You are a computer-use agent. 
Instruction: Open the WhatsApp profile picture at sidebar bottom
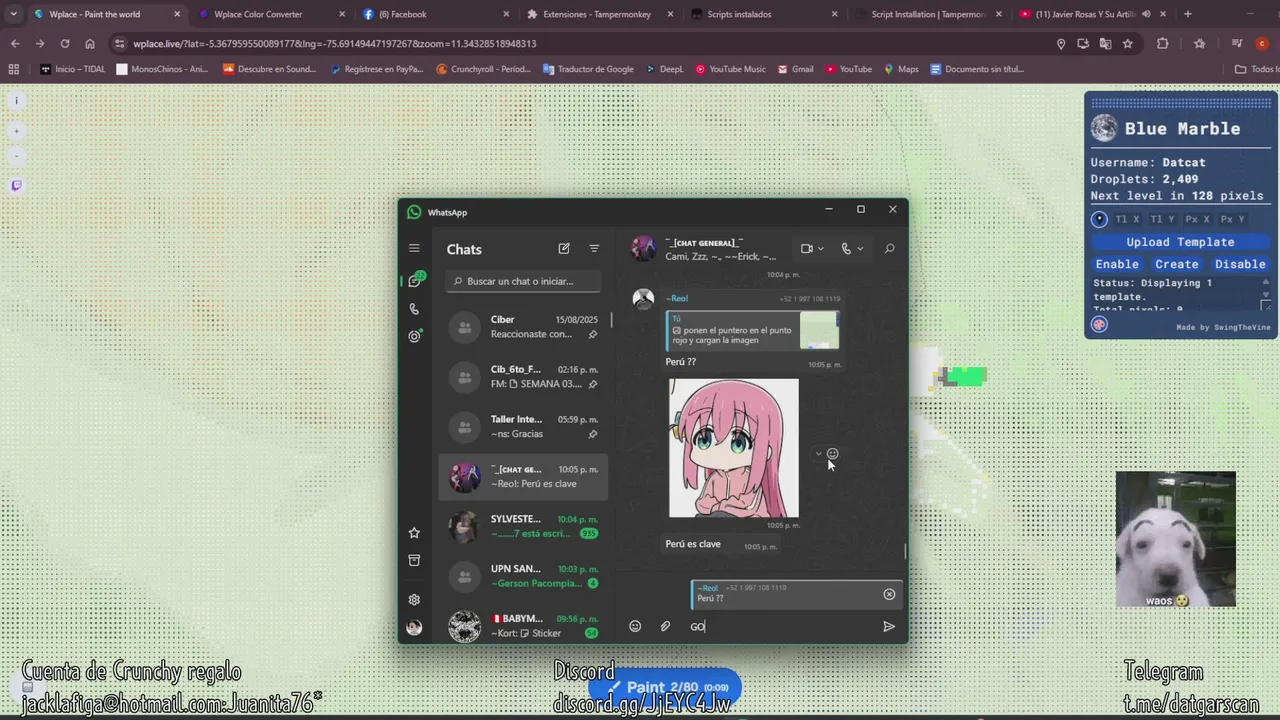point(414,628)
